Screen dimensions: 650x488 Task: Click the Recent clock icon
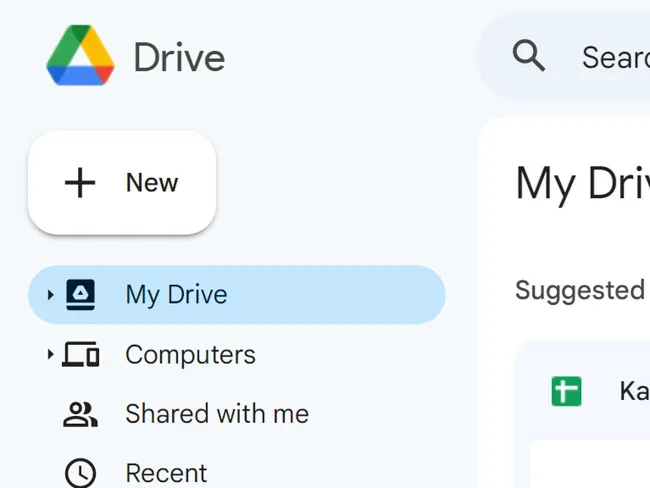[80, 473]
